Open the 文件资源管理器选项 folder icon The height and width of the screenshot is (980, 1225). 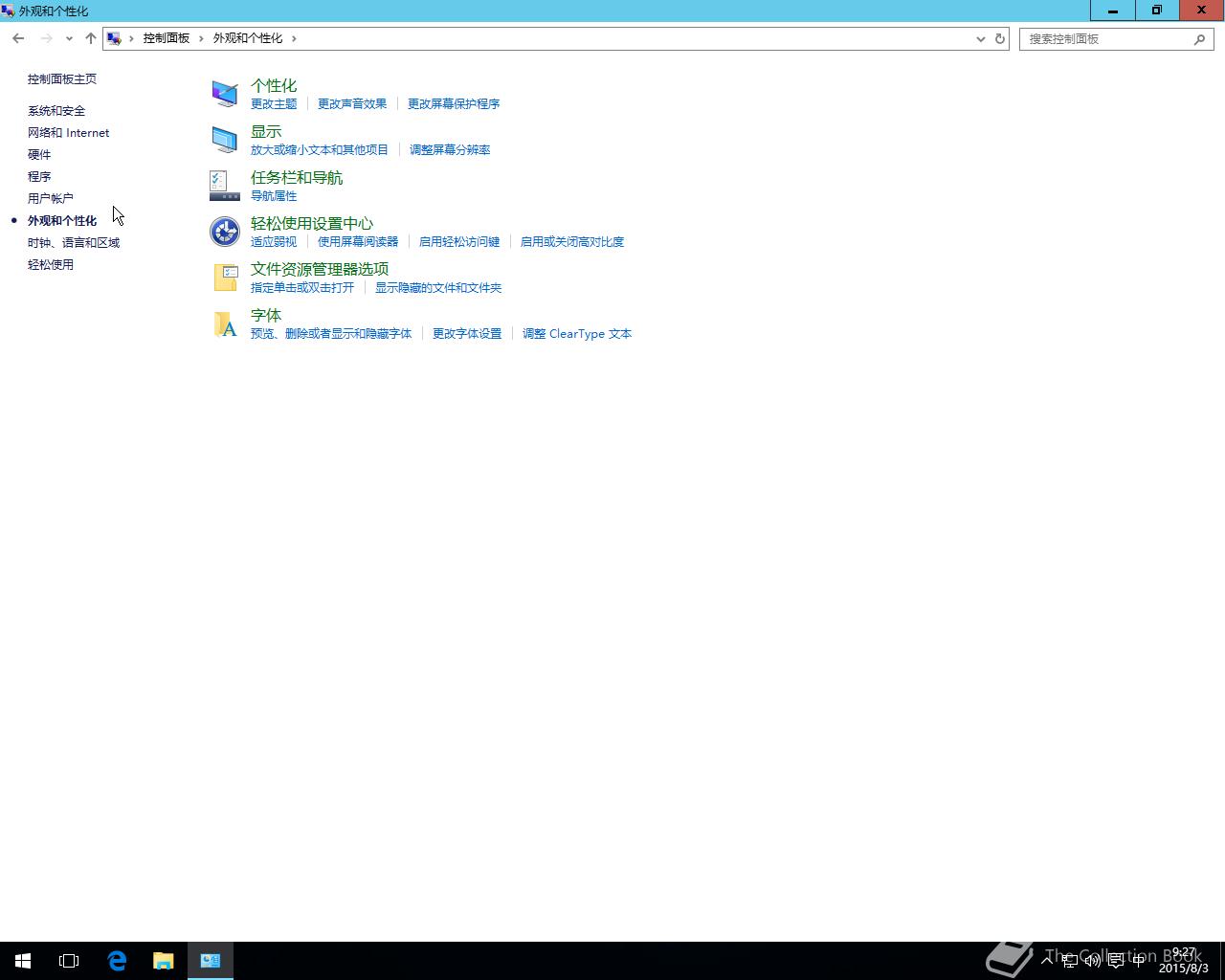225,278
